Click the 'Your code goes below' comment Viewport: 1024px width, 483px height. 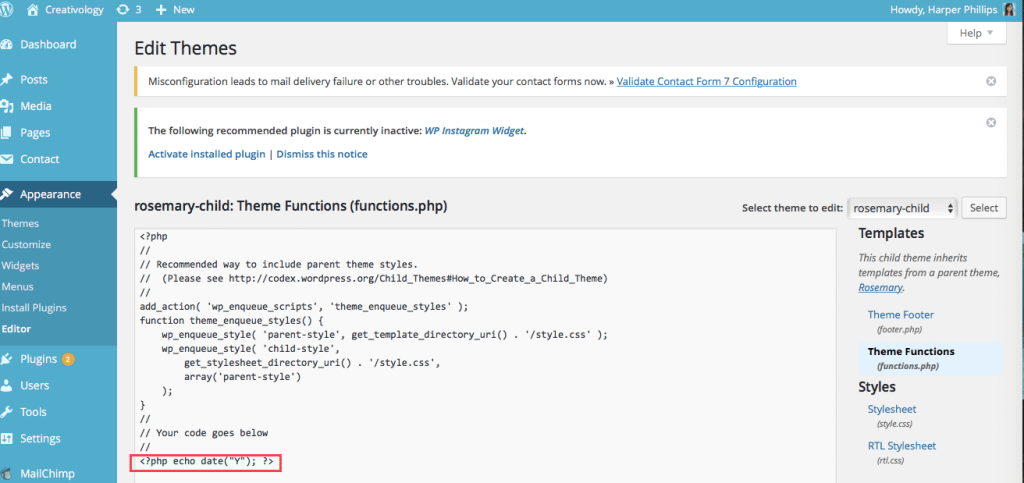click(x=204, y=433)
